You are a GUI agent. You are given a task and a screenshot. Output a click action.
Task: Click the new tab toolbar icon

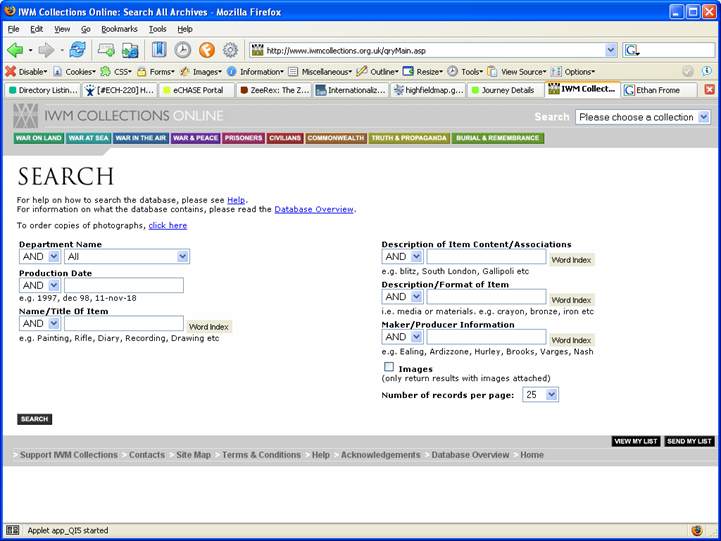coord(106,50)
